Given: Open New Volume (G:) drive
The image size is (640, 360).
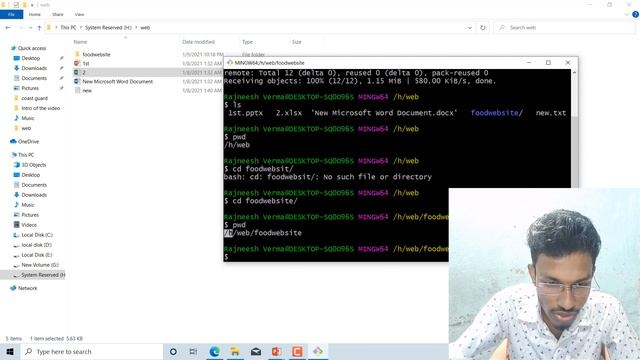Looking at the screenshot, I should tap(40, 265).
